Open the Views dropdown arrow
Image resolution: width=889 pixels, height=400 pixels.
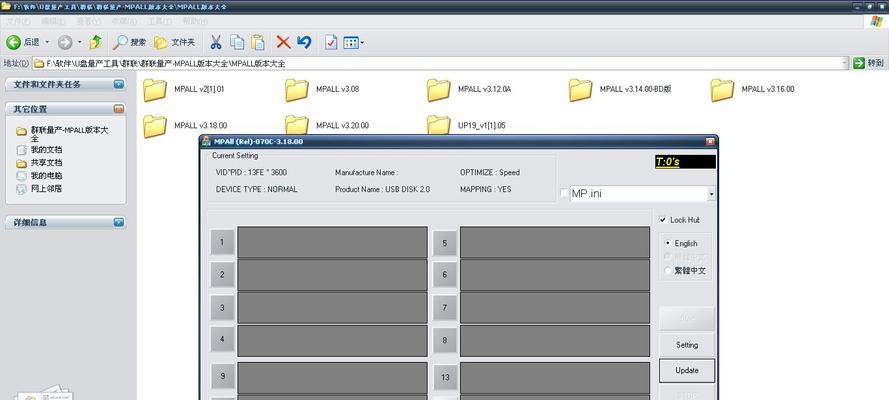click(x=362, y=42)
